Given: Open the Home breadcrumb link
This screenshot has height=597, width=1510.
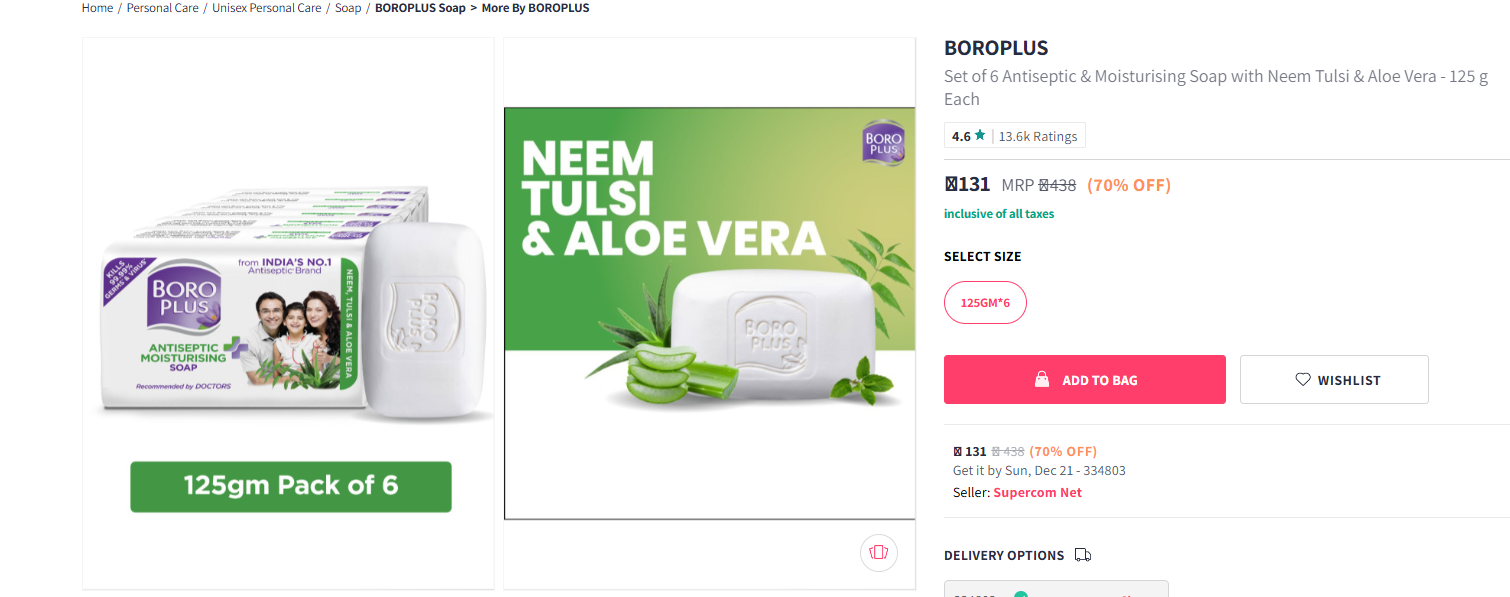Looking at the screenshot, I should 97,8.
